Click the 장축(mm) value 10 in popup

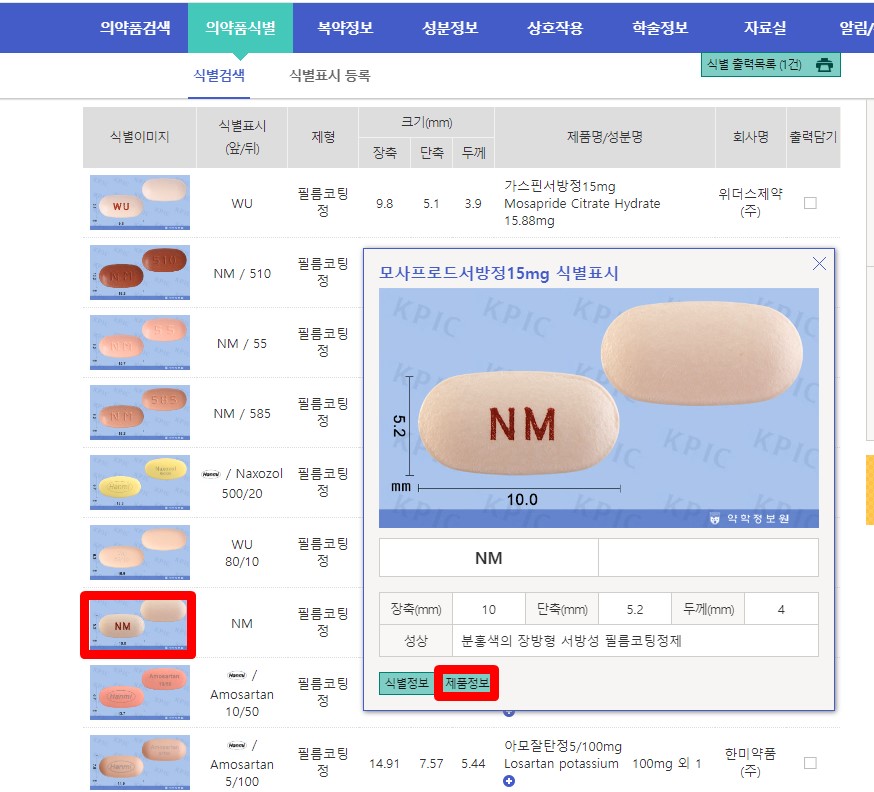click(x=489, y=610)
